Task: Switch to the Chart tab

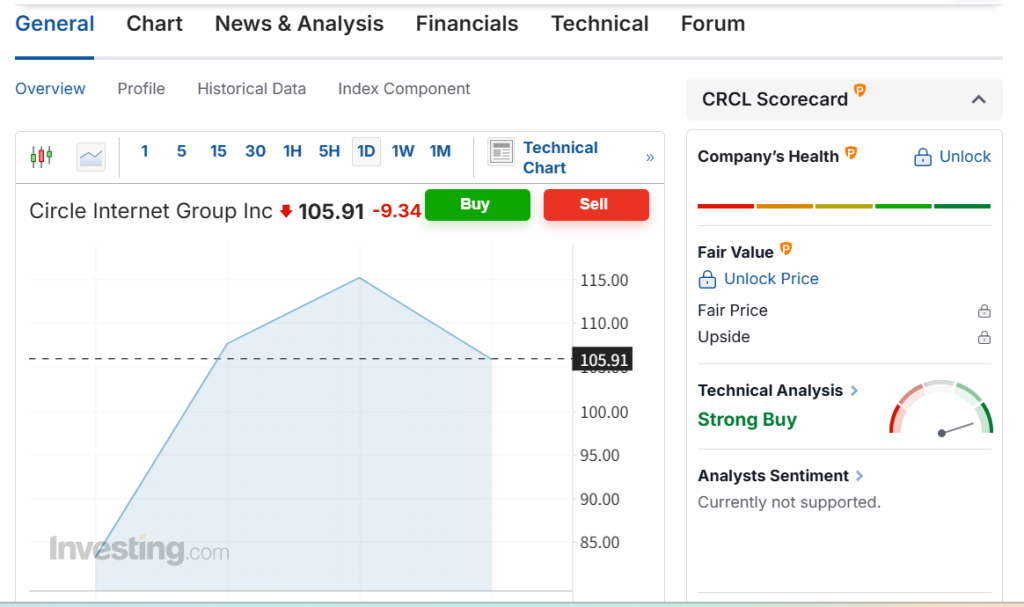Action: [x=155, y=24]
